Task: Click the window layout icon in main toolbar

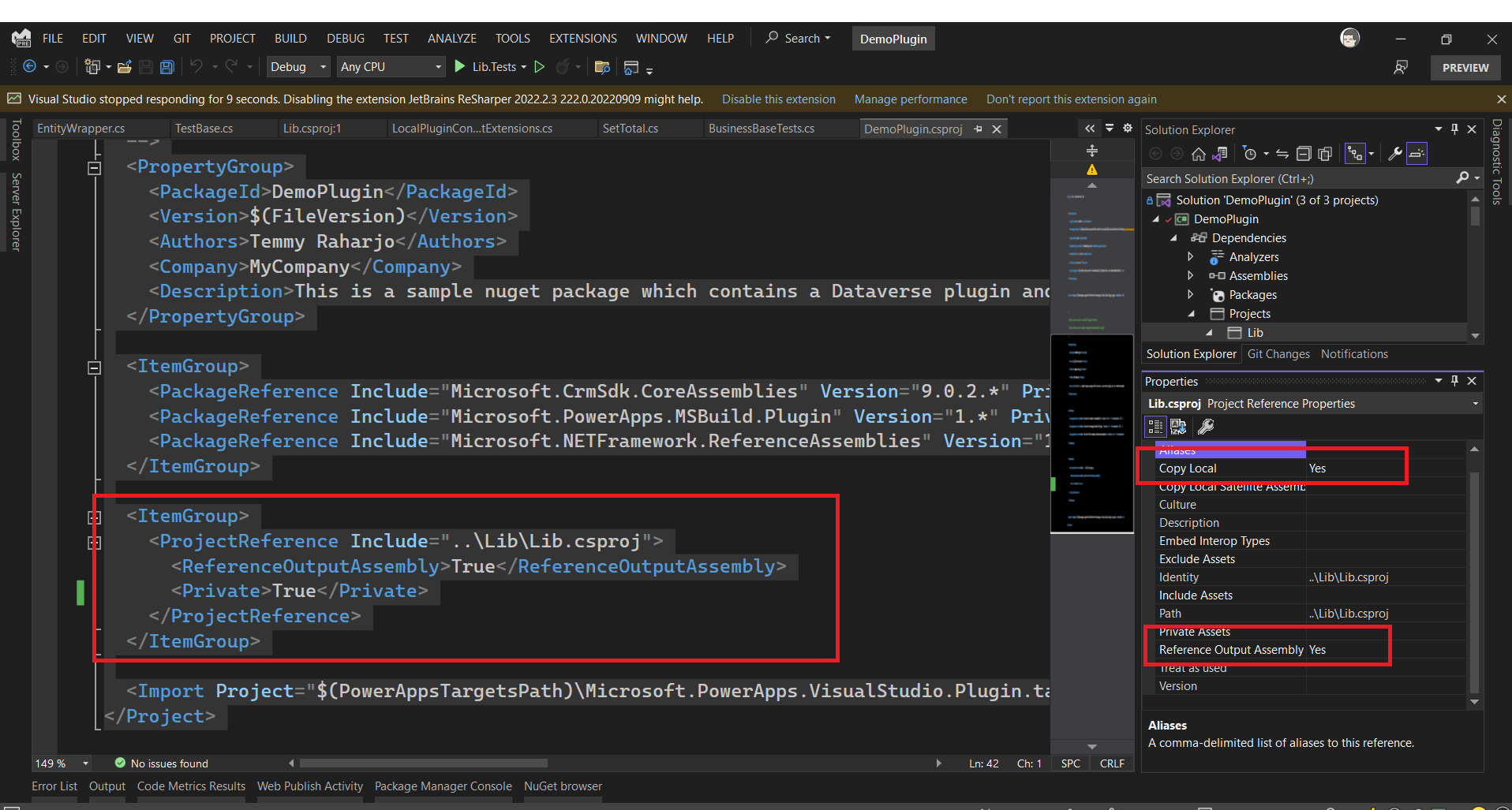Action: click(x=631, y=68)
